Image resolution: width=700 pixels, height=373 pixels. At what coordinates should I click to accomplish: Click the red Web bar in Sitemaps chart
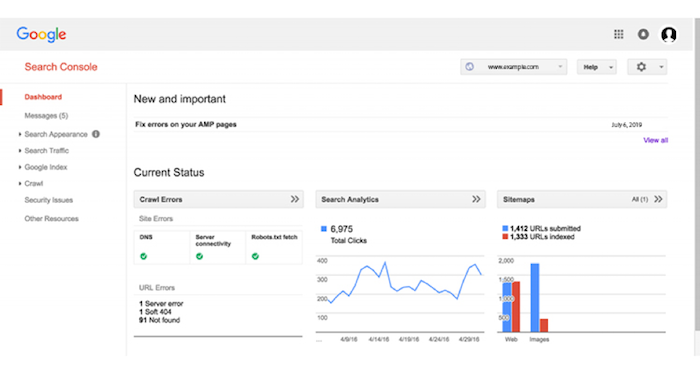(x=516, y=307)
